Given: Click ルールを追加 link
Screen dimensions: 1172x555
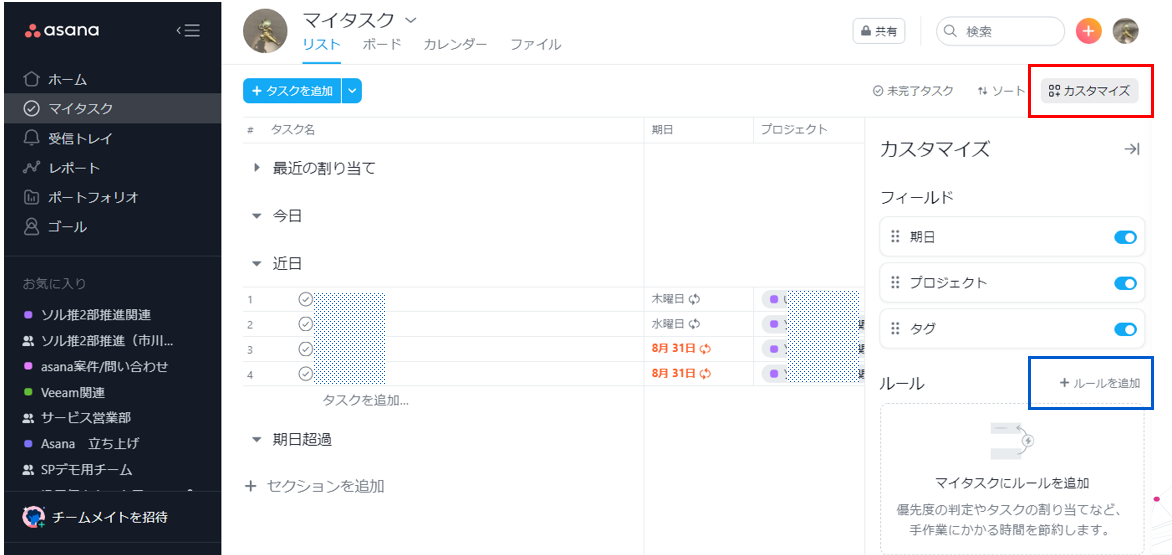Looking at the screenshot, I should [1100, 383].
